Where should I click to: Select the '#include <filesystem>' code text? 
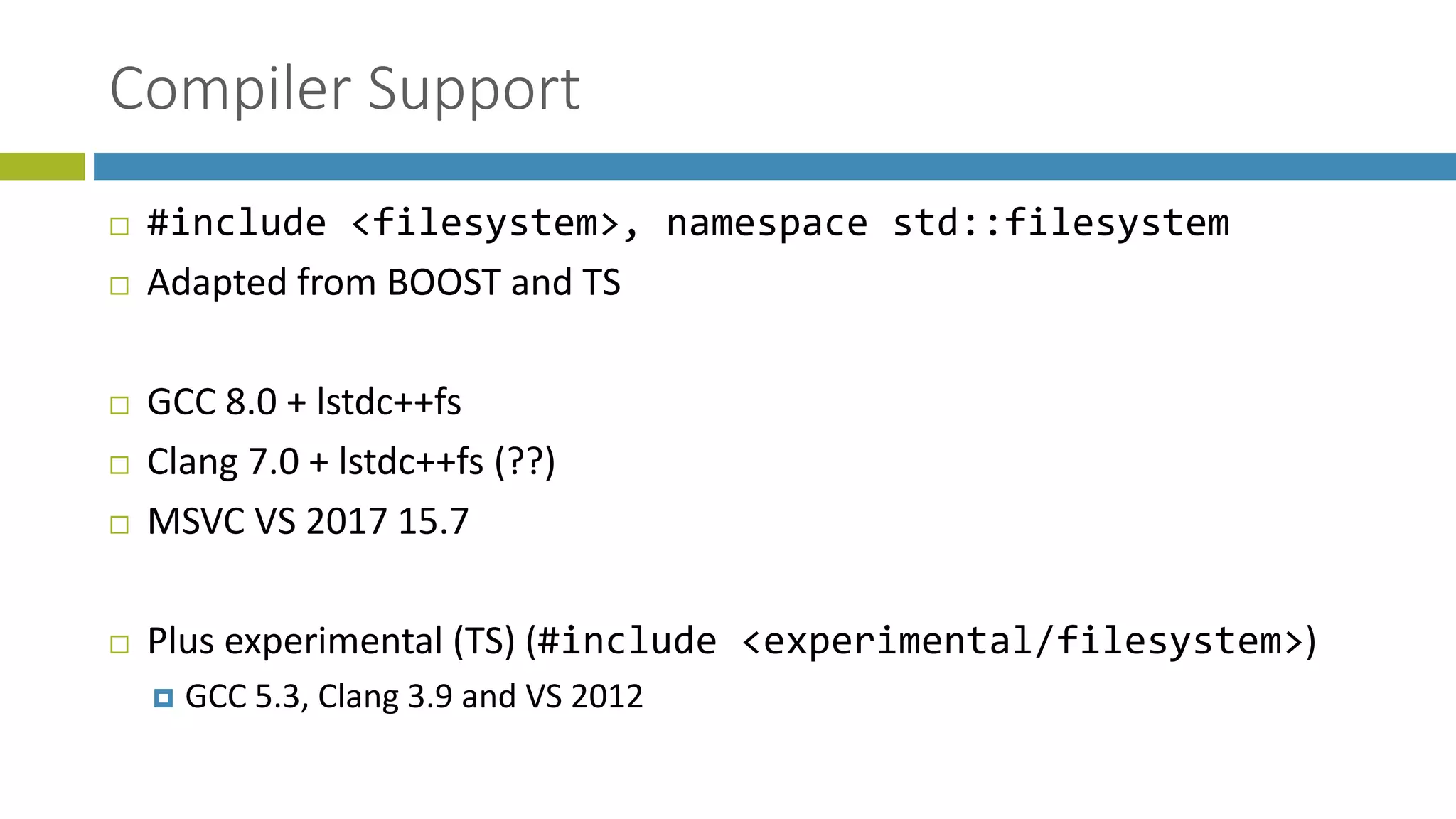coord(383,223)
